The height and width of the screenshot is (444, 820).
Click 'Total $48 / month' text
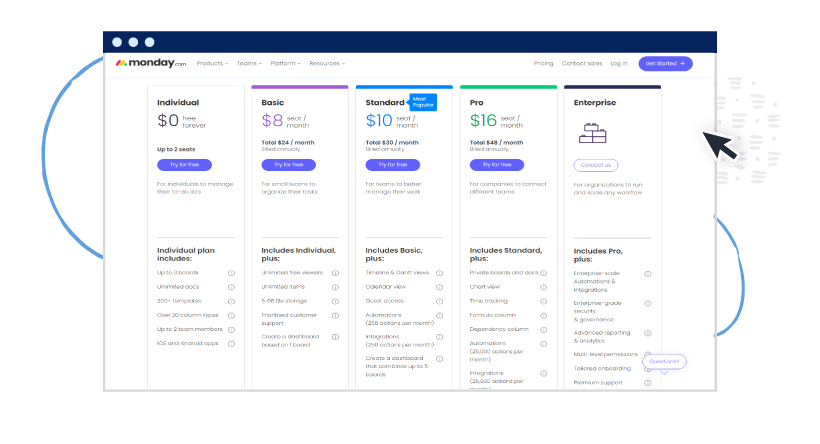[496, 142]
